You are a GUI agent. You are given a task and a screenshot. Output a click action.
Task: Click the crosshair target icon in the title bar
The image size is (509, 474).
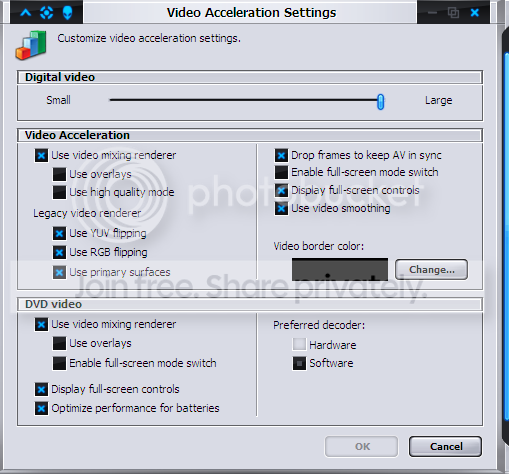46,13
